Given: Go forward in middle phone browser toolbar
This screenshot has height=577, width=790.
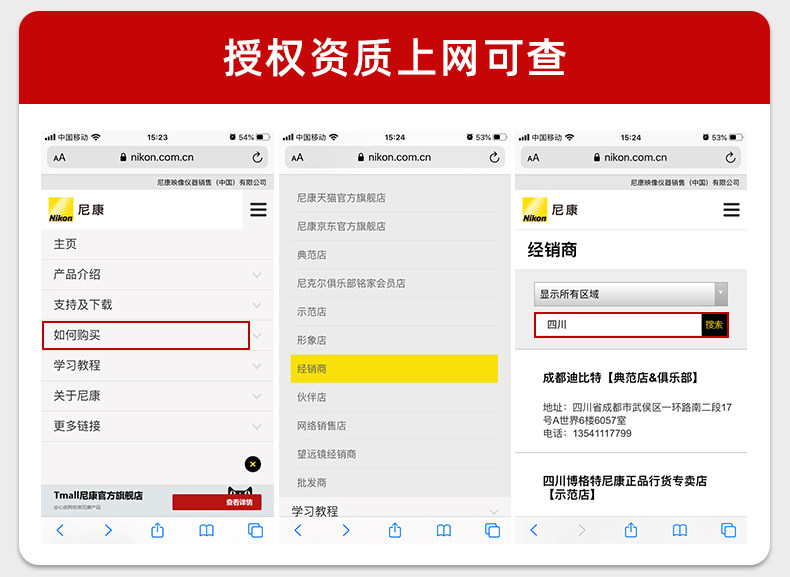Looking at the screenshot, I should tap(346, 530).
